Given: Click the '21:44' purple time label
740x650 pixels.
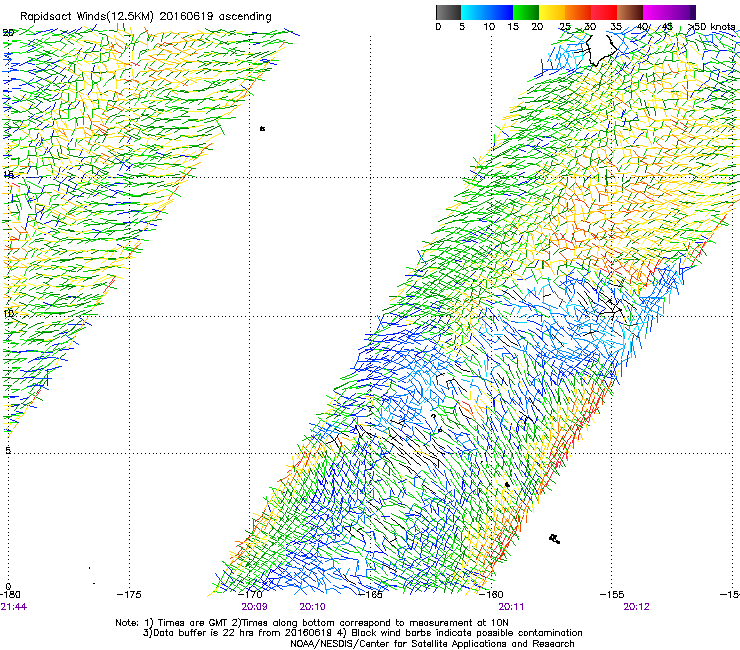Looking at the screenshot, I should tap(14, 607).
